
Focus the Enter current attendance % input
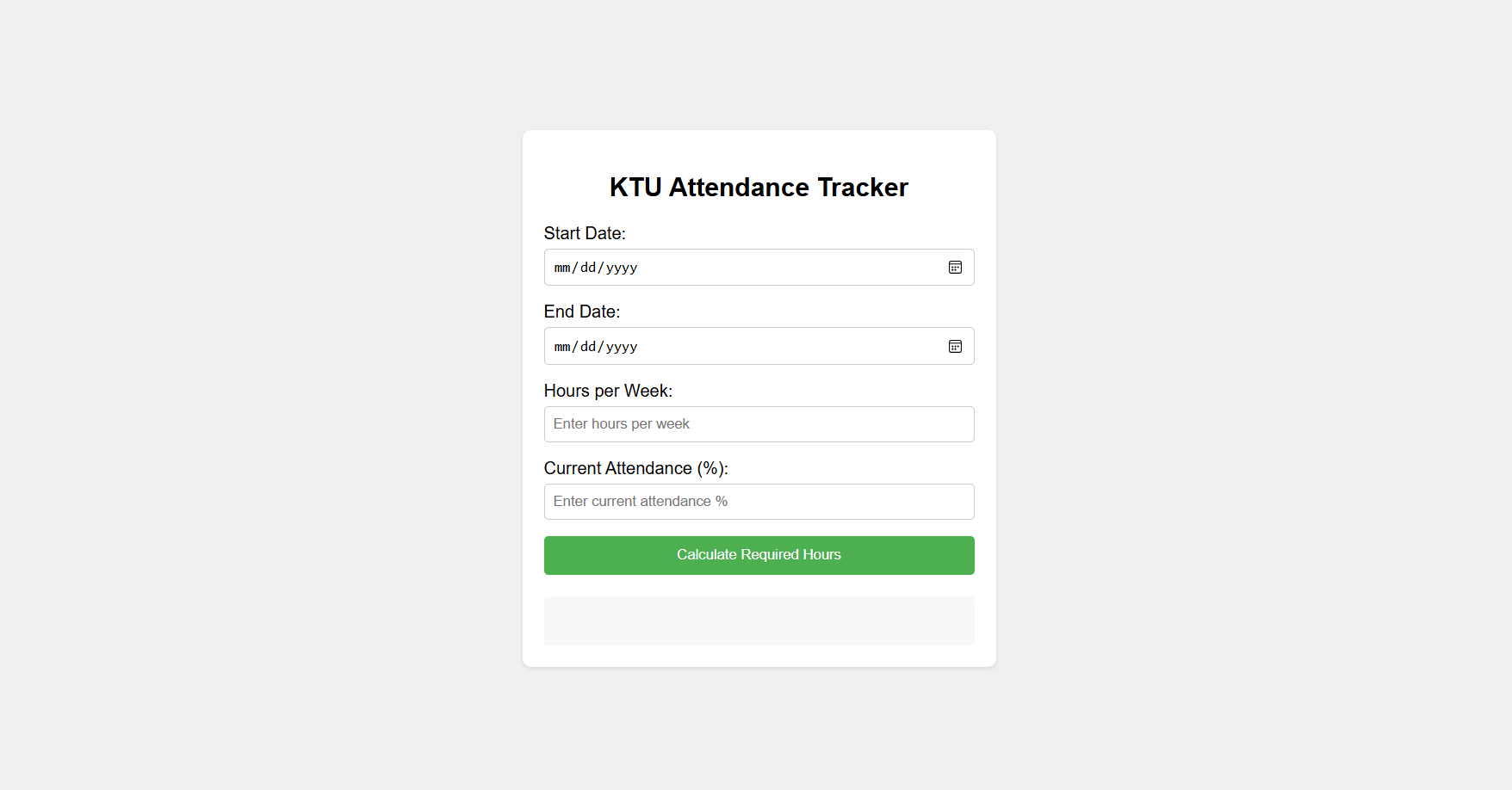[x=759, y=501]
